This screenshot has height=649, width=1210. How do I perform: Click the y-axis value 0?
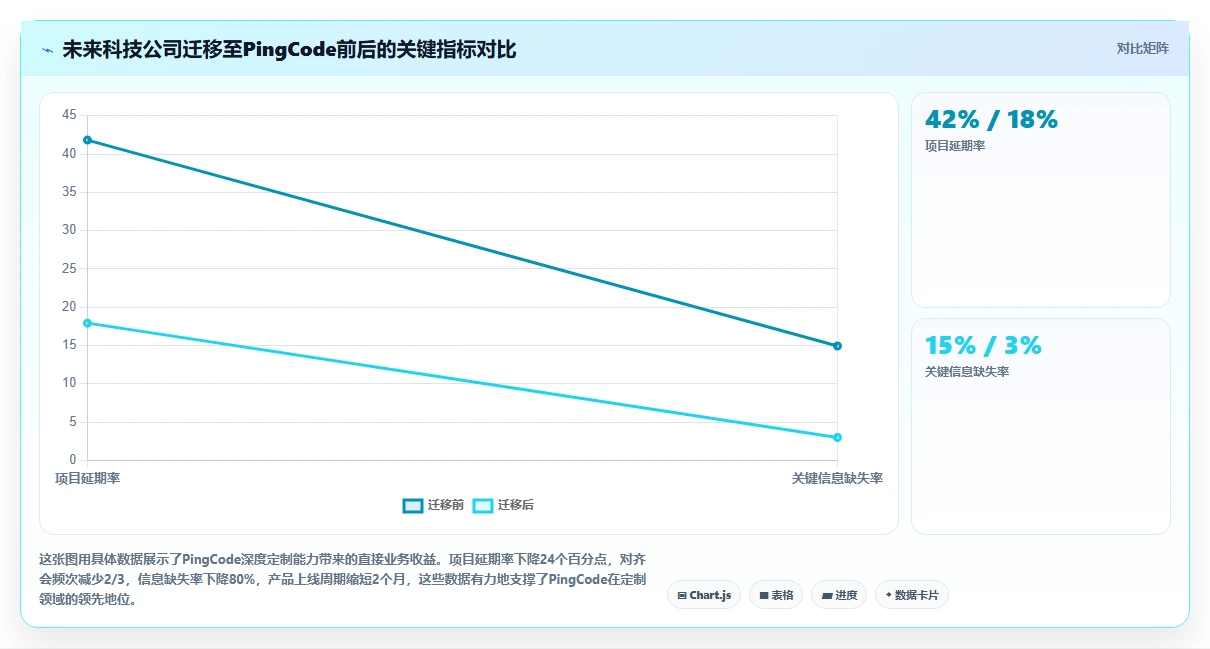point(73,460)
